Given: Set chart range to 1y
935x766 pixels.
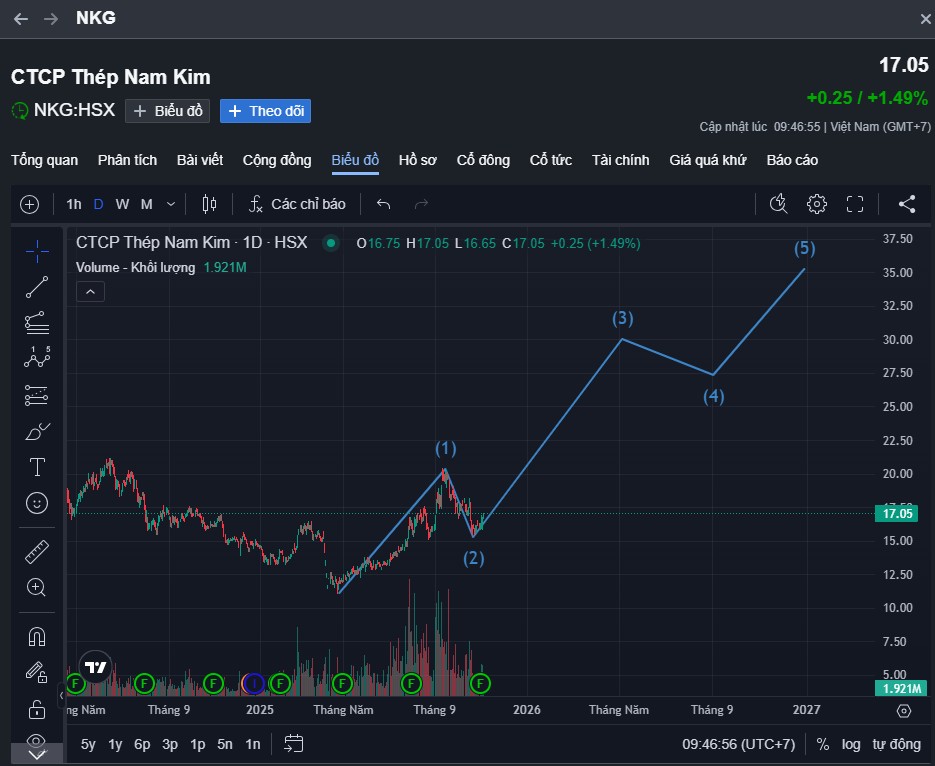Looking at the screenshot, I should [x=115, y=744].
